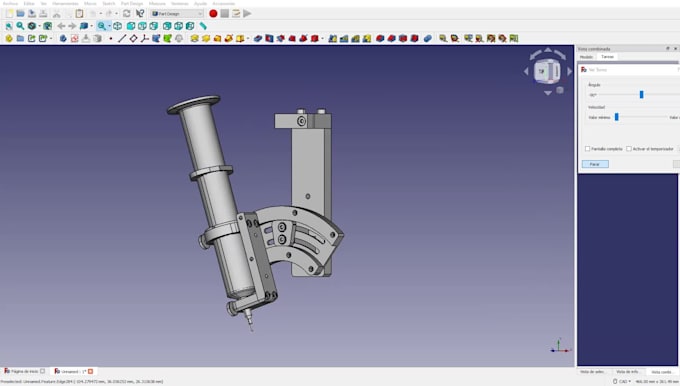Close the Unnamed document tab
Viewport: 680px width, 386px height.
[91, 371]
